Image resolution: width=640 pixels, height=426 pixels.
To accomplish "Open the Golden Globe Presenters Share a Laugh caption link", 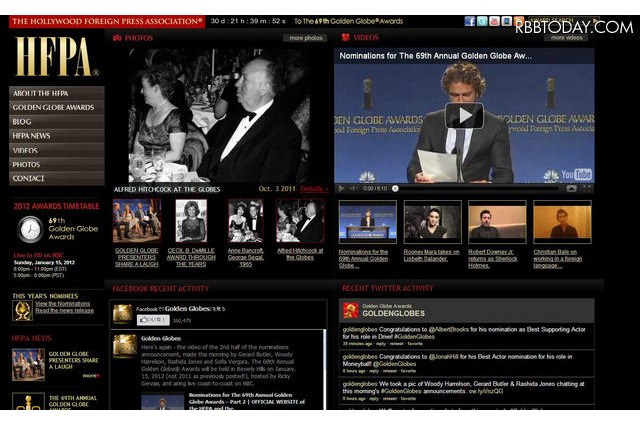I will click(136, 257).
